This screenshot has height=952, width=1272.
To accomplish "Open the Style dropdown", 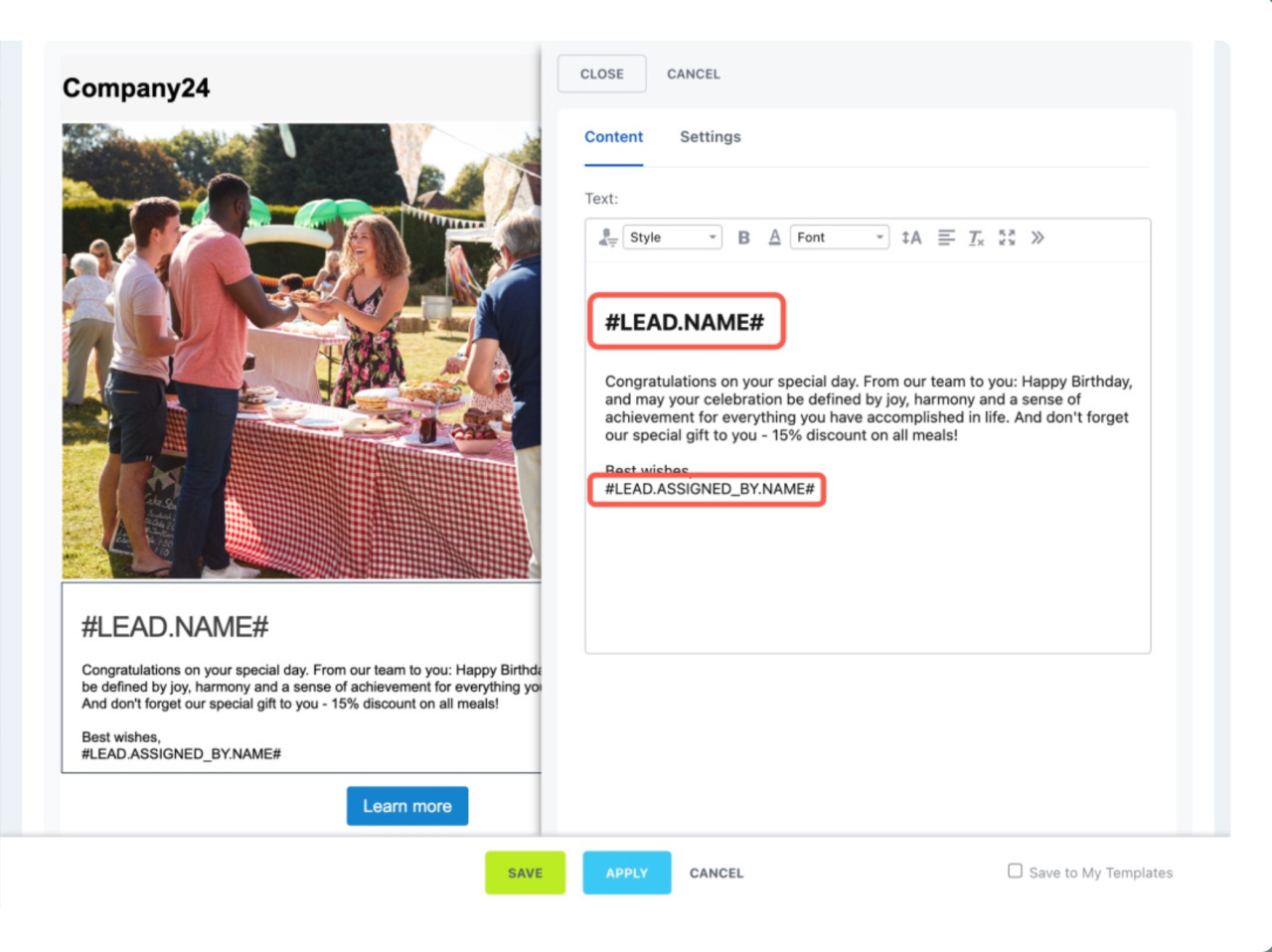I will pyautogui.click(x=673, y=238).
